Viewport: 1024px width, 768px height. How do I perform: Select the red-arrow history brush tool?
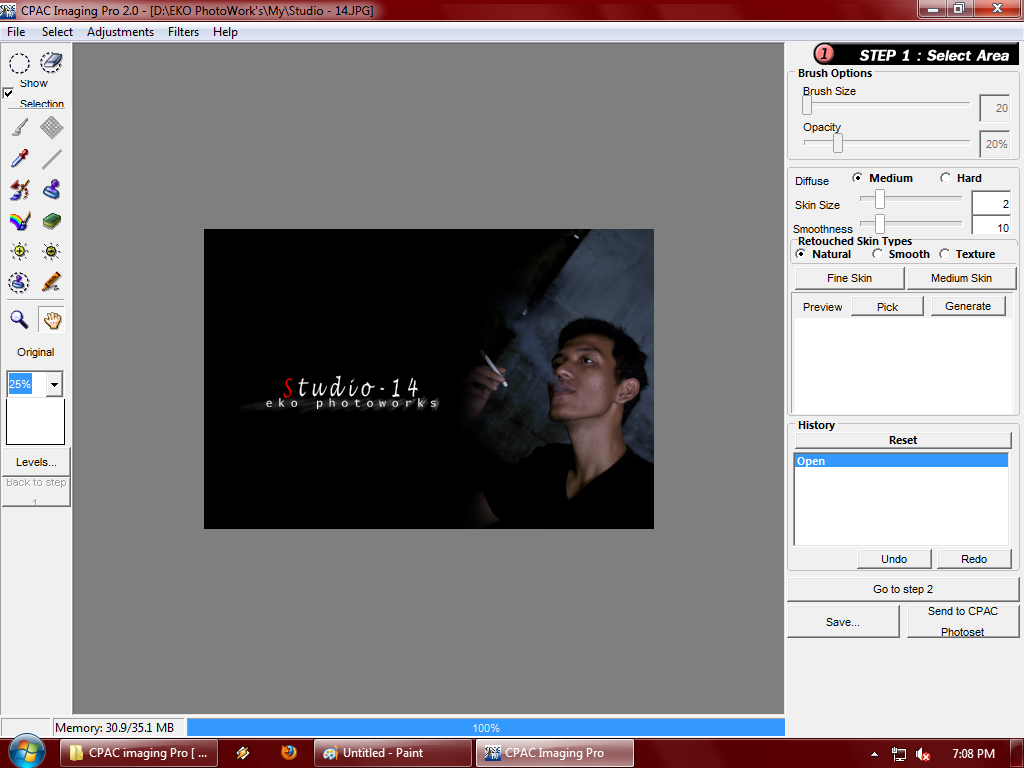click(x=20, y=190)
